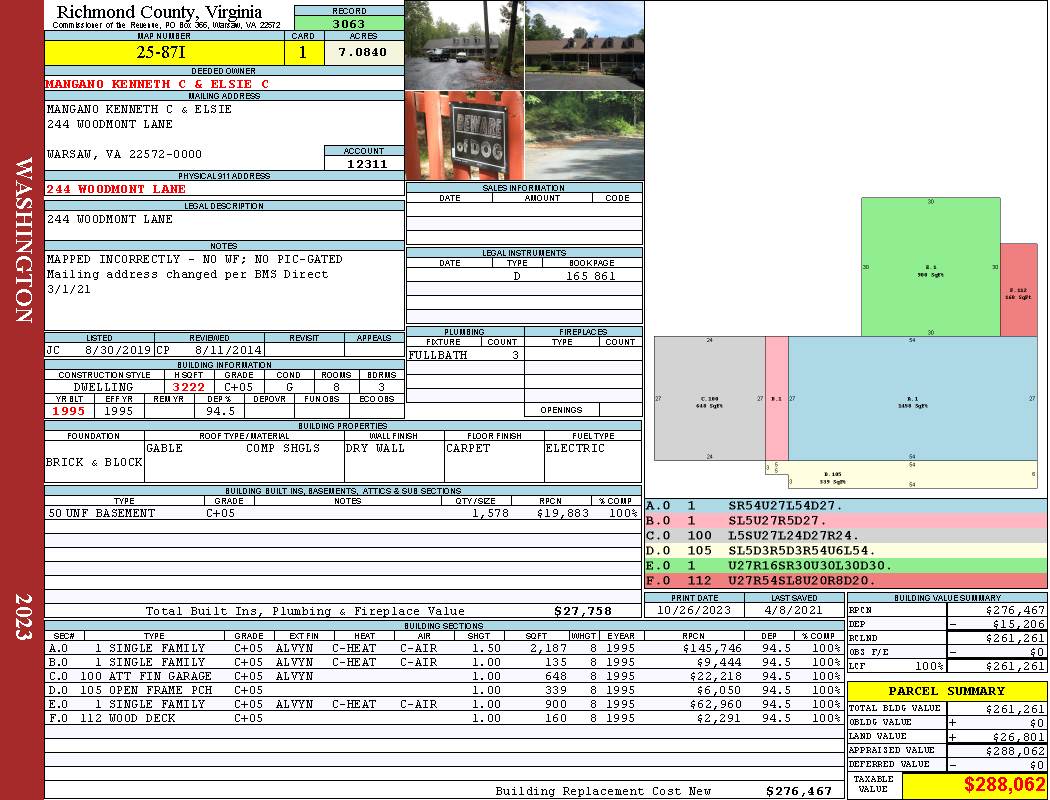Click the front house photo thumbnail

pyautogui.click(x=585, y=46)
